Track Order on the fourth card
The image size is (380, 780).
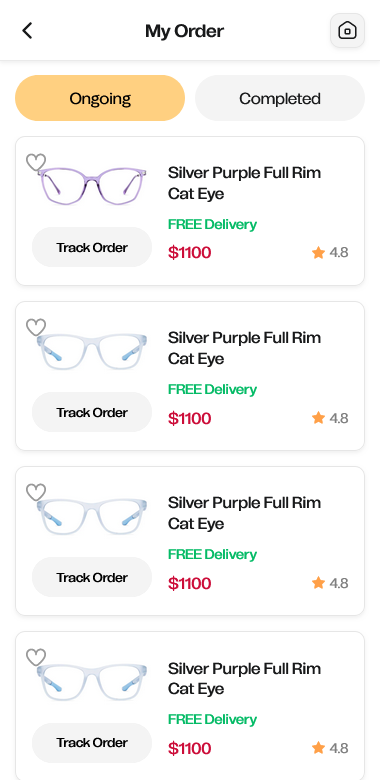[x=92, y=743]
